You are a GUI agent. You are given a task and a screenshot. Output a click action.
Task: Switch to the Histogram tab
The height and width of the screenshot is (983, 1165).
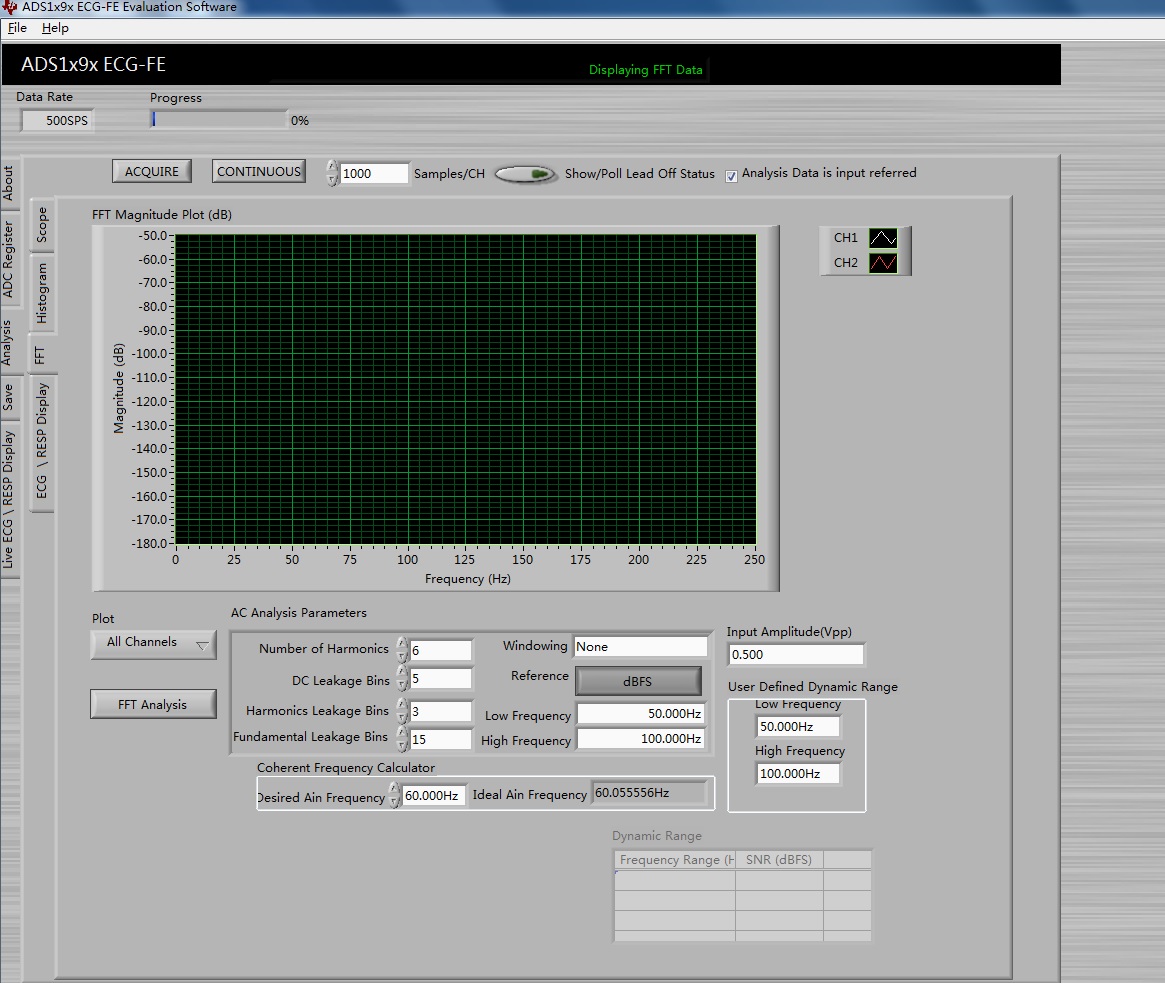click(41, 293)
